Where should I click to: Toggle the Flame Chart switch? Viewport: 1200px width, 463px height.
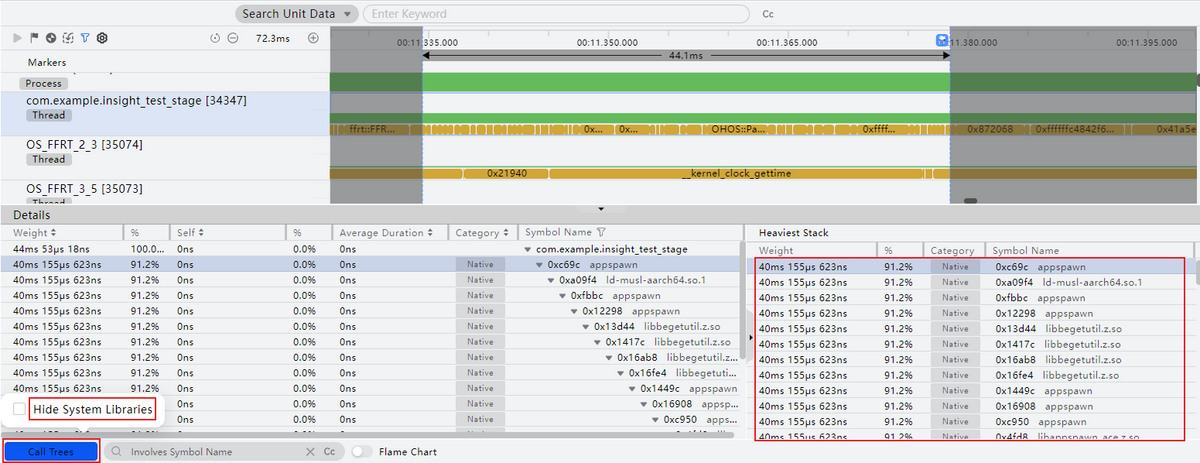pos(363,452)
